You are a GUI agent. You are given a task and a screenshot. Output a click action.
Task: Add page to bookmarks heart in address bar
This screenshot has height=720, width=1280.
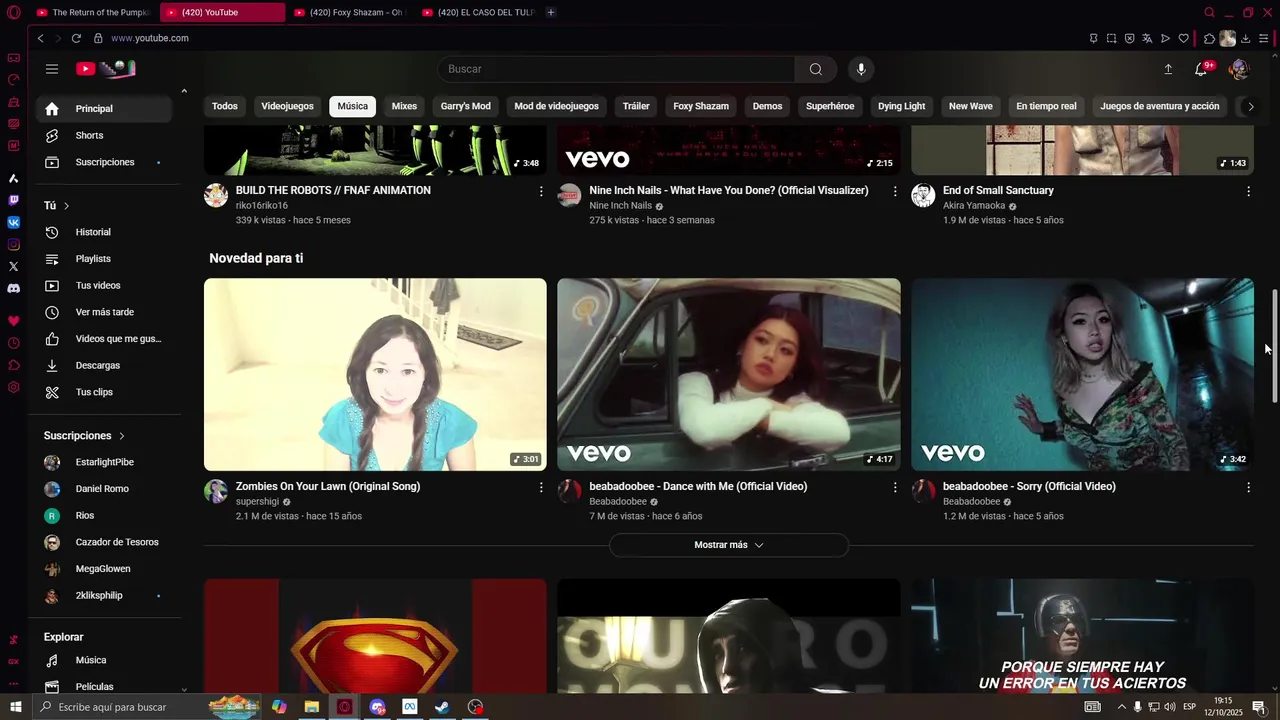(x=1184, y=38)
